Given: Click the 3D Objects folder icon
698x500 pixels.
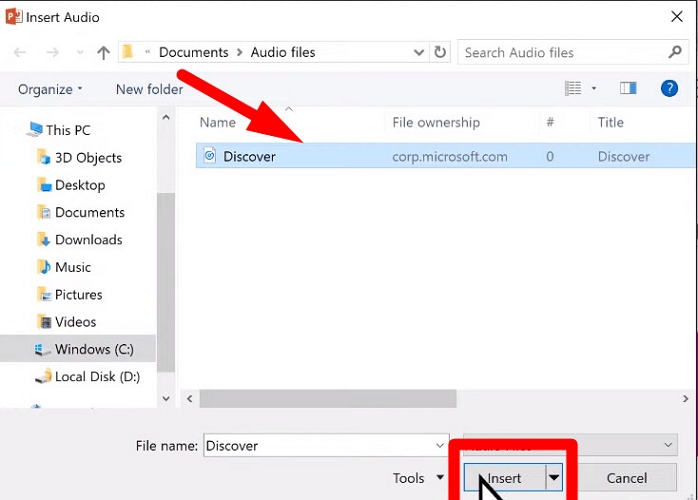Looking at the screenshot, I should coord(44,157).
